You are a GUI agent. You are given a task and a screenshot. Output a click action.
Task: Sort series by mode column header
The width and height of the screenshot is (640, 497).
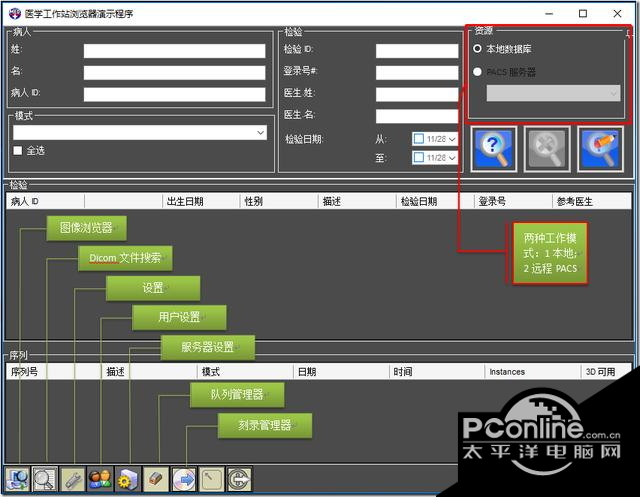click(245, 372)
